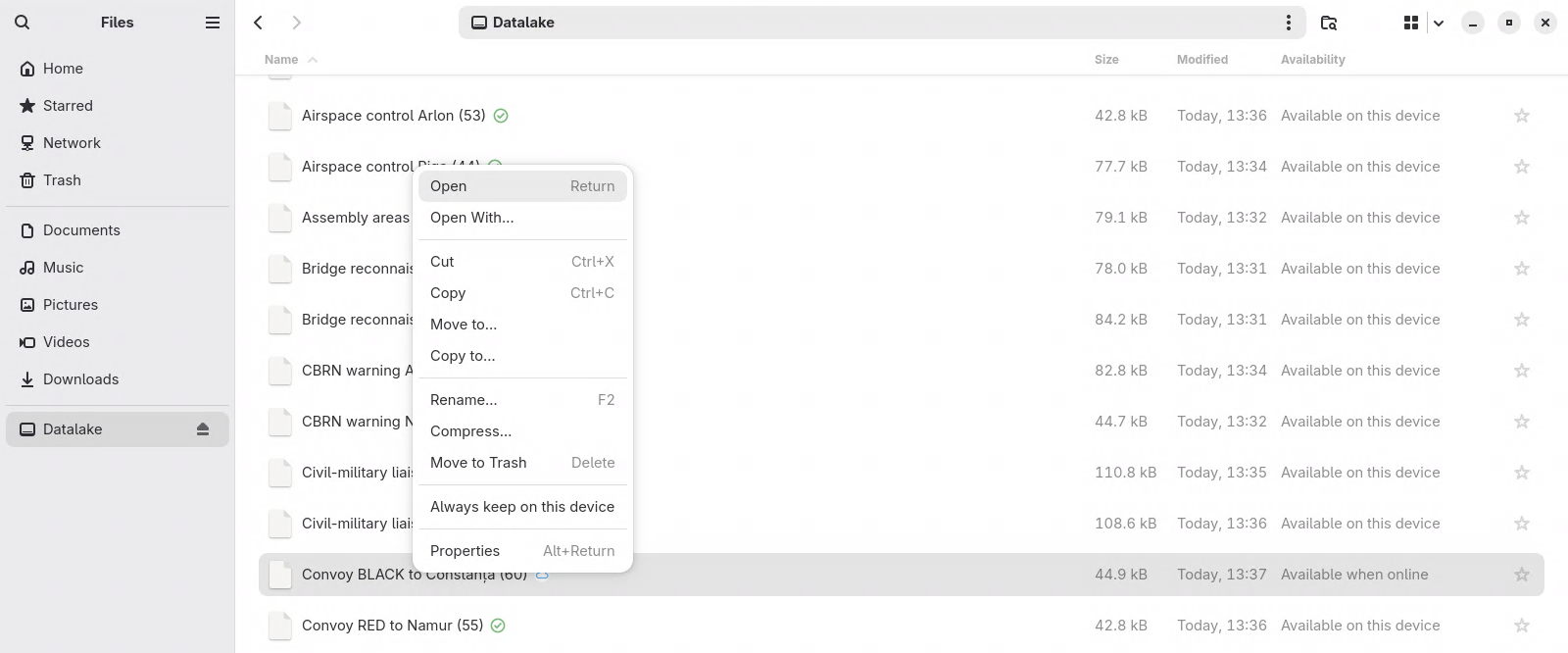Star the 108.6 kB Civil-military file

pos(1522,524)
